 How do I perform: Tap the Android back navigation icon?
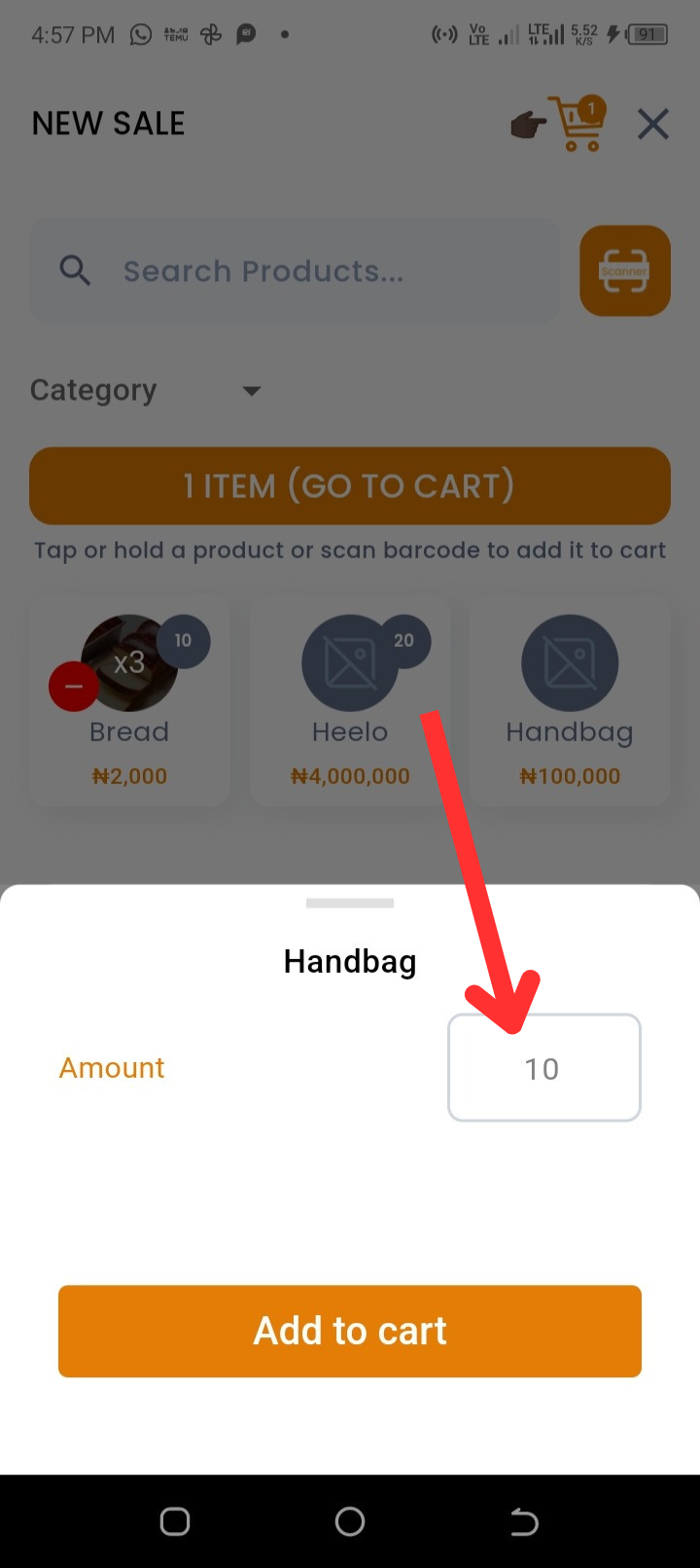tap(524, 1521)
